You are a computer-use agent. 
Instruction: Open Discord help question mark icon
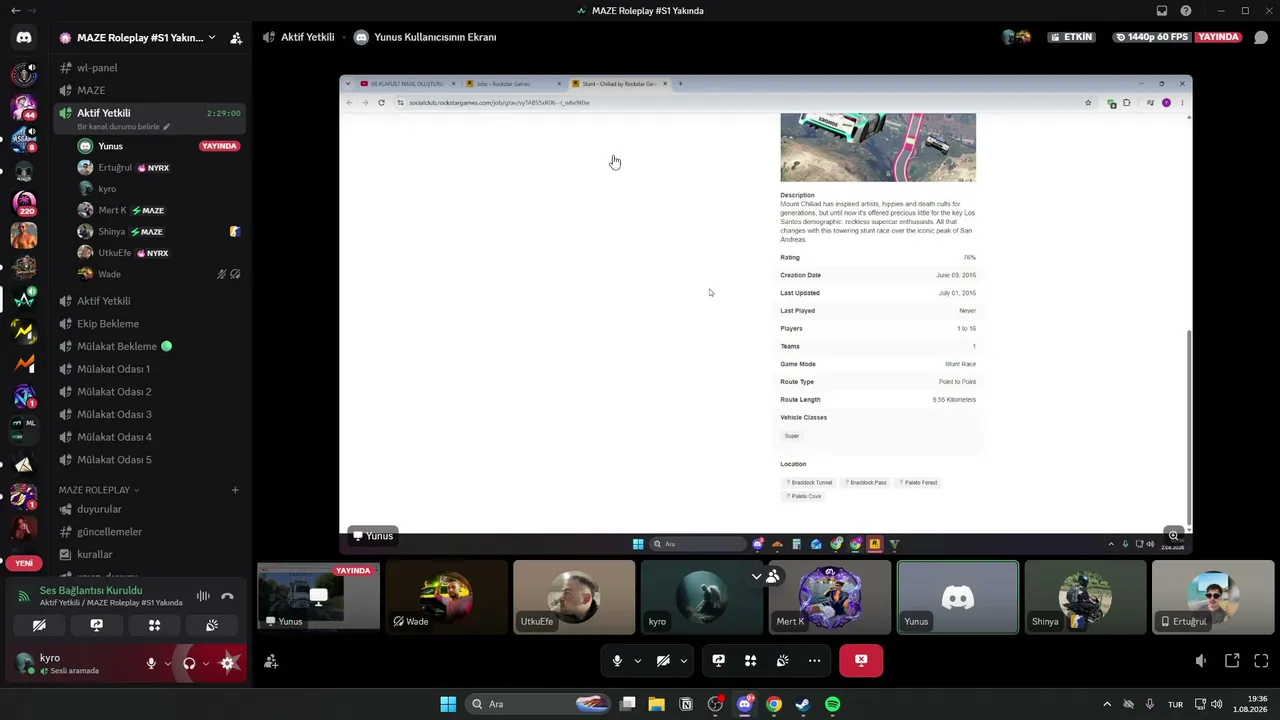[x=1186, y=11]
